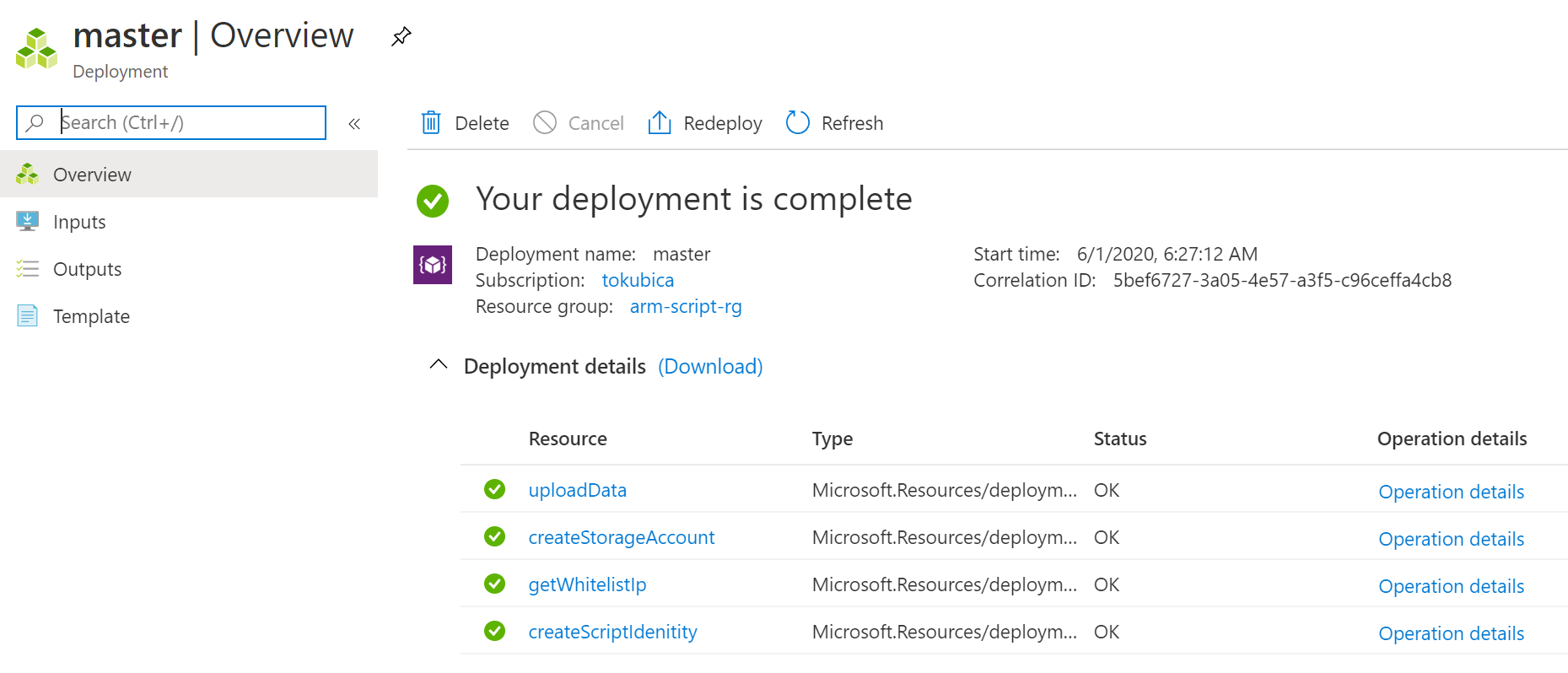Select Overview in the left menu
Screen dimensions: 1568x673
tap(92, 175)
